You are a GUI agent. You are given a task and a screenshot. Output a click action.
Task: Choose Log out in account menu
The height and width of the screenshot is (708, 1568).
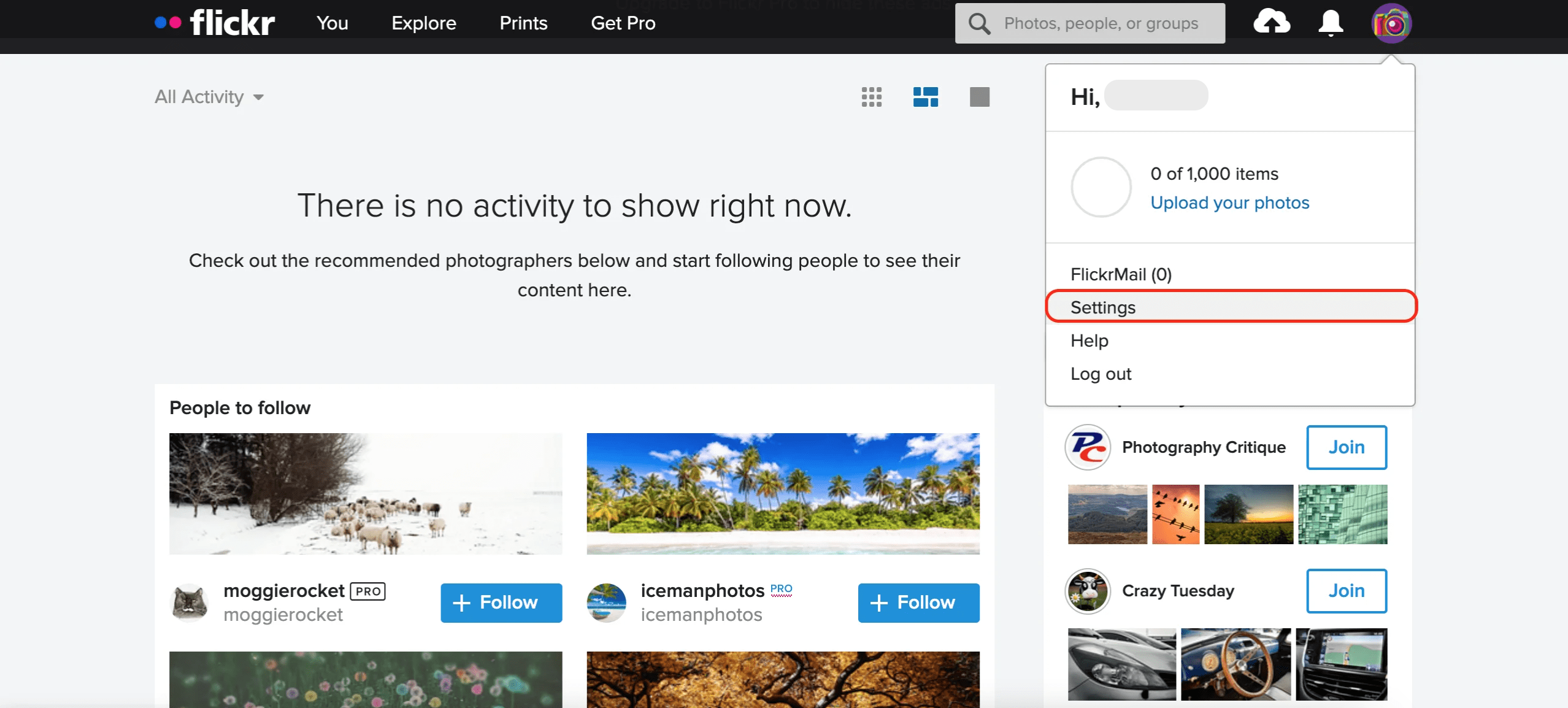(x=1101, y=374)
